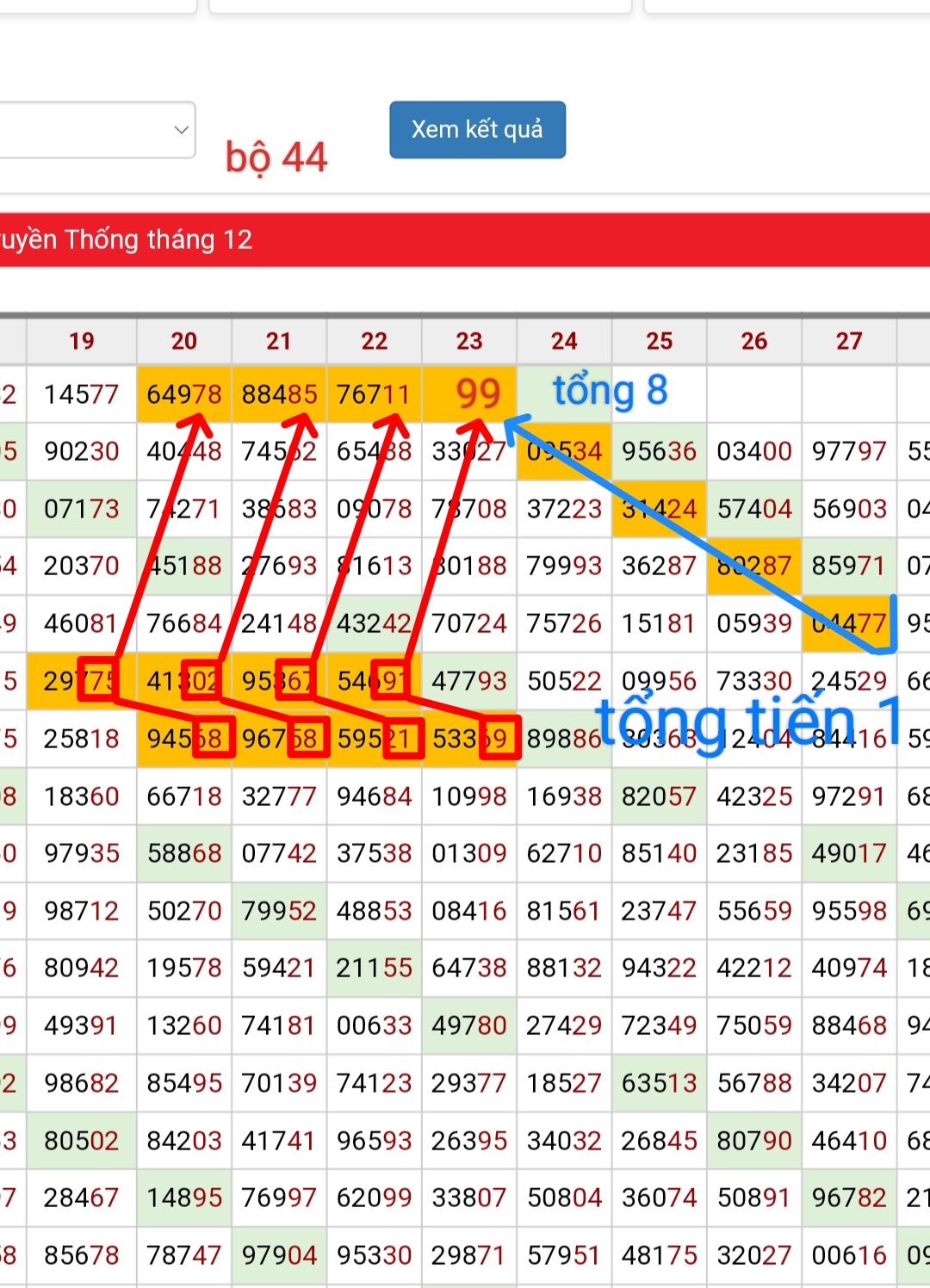Click cell 14895
The height and width of the screenshot is (1288, 930).
coord(184,1198)
